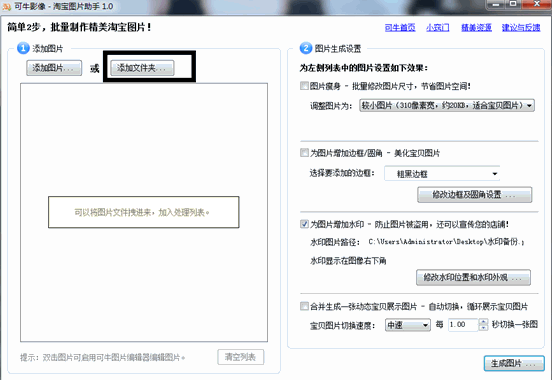Screen dimensions: 552x380
Task: Maximize the 淘宝图片助手 window
Action: tap(513, 4)
